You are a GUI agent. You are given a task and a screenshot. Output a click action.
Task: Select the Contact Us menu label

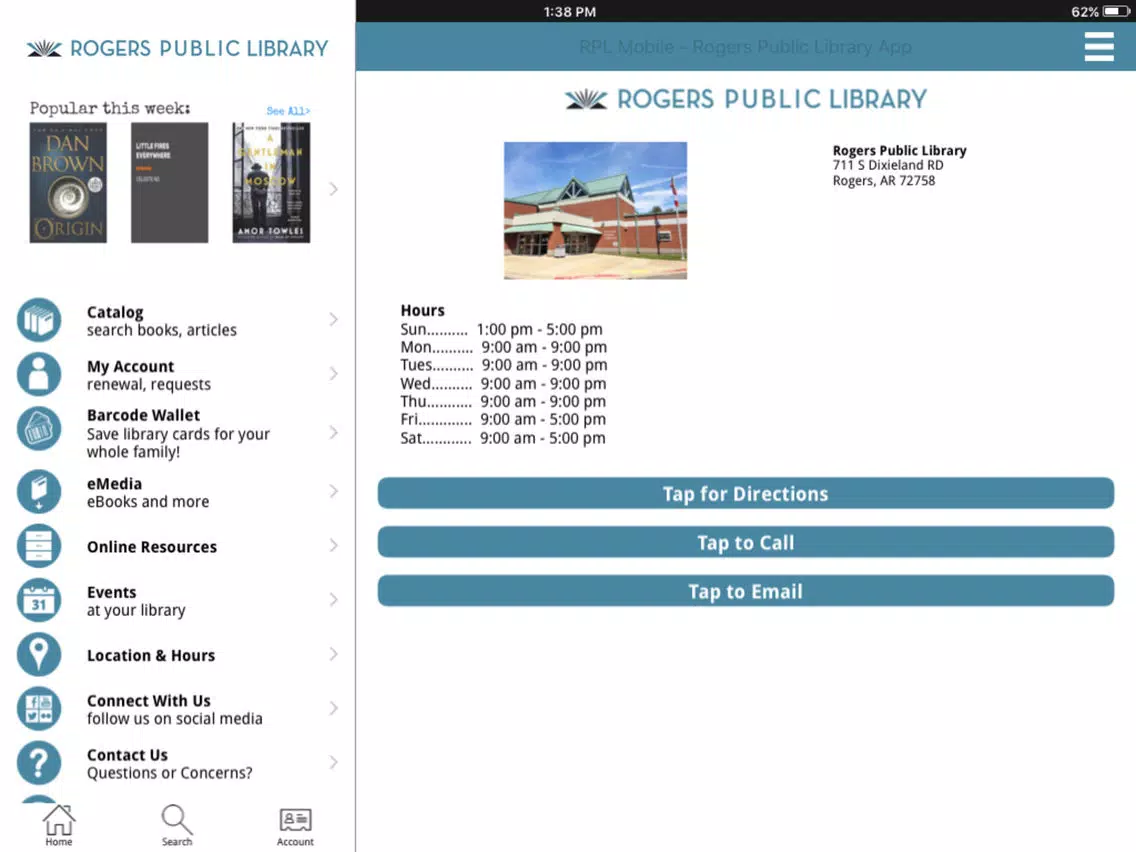click(x=128, y=755)
